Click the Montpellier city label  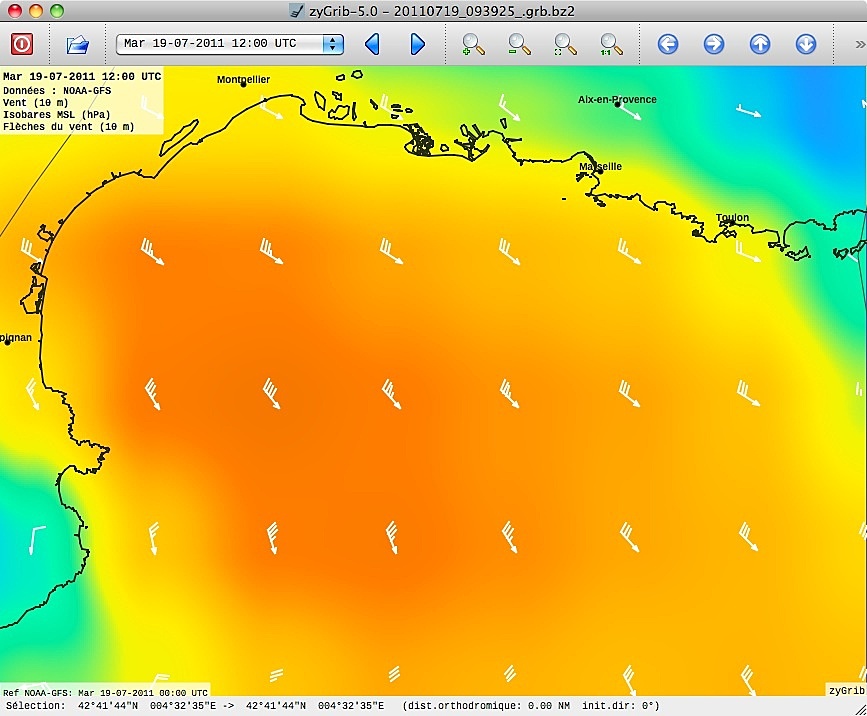(x=243, y=79)
